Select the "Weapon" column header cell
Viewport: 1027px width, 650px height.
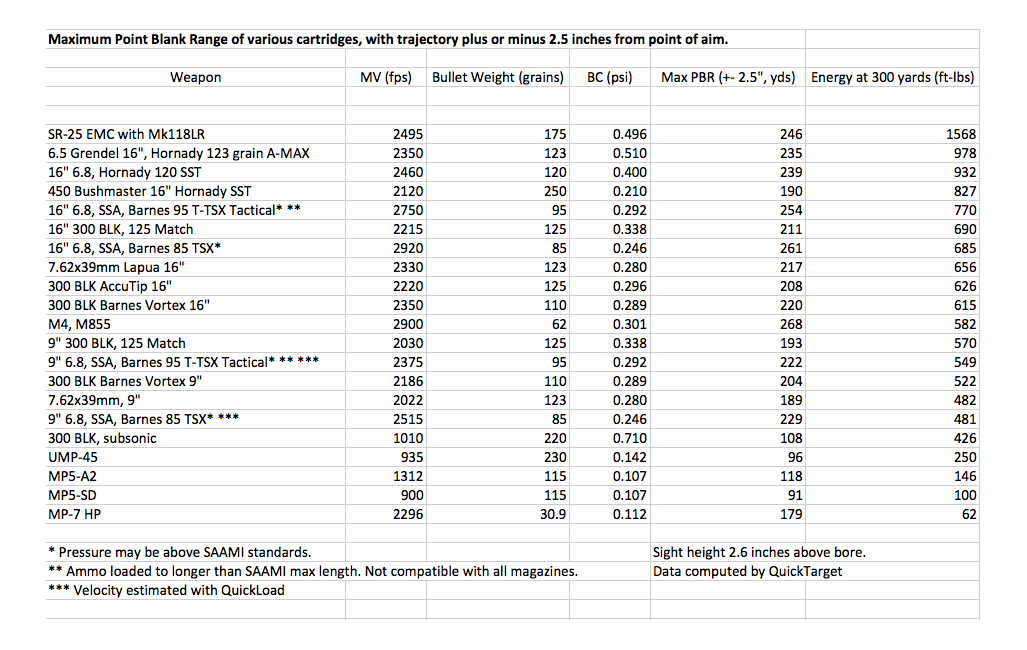196,77
